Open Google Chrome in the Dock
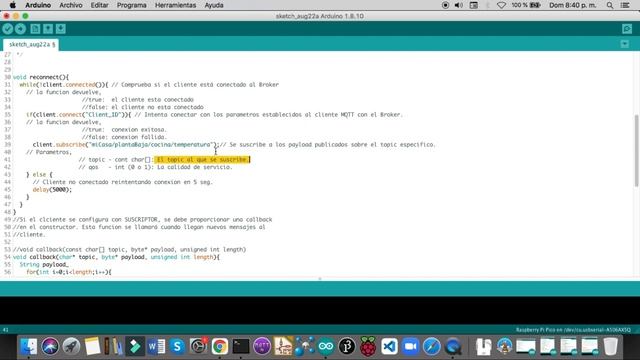This screenshot has width=640, height=360. (x=220, y=347)
